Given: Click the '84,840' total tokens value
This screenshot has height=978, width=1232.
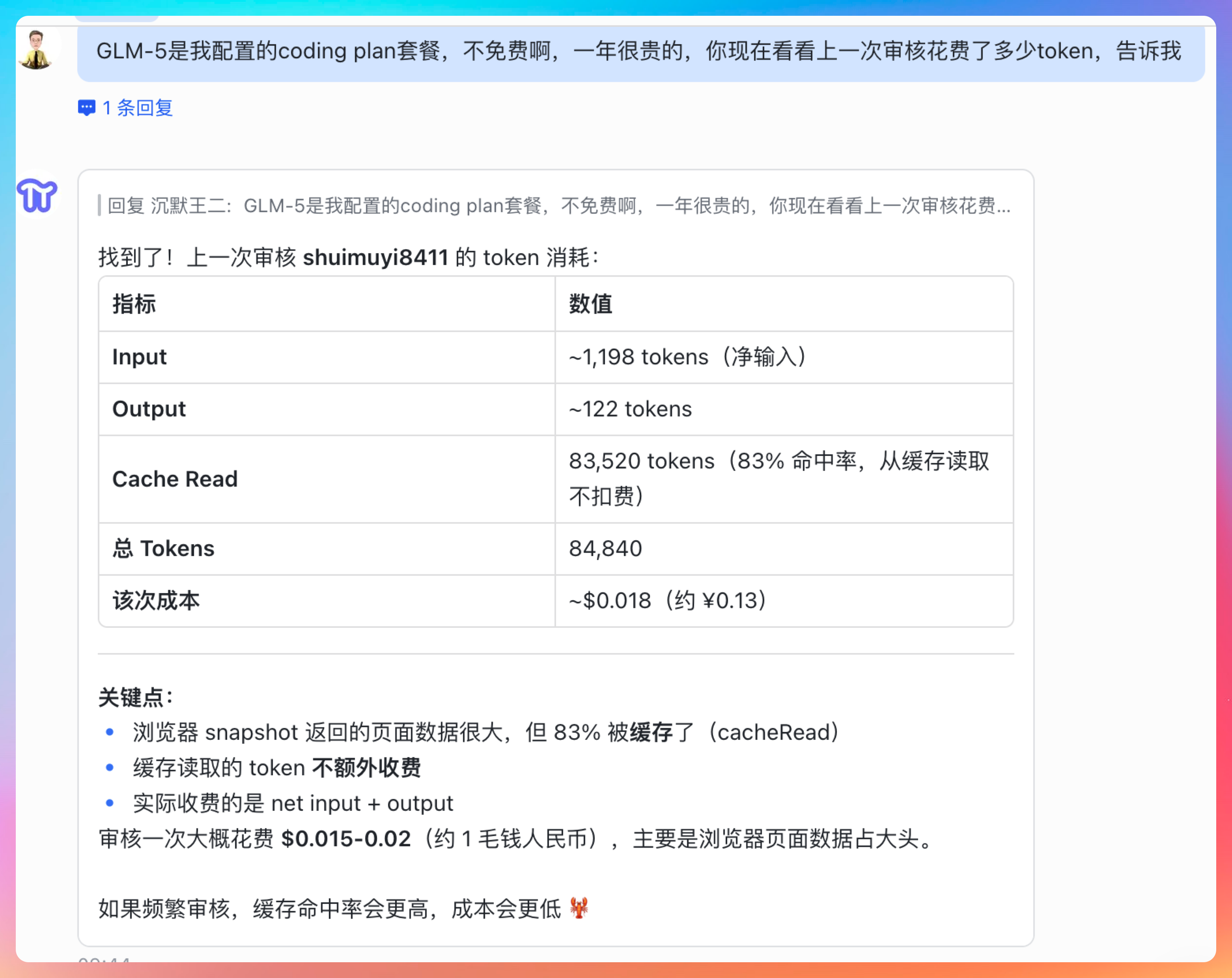Looking at the screenshot, I should click(x=606, y=549).
